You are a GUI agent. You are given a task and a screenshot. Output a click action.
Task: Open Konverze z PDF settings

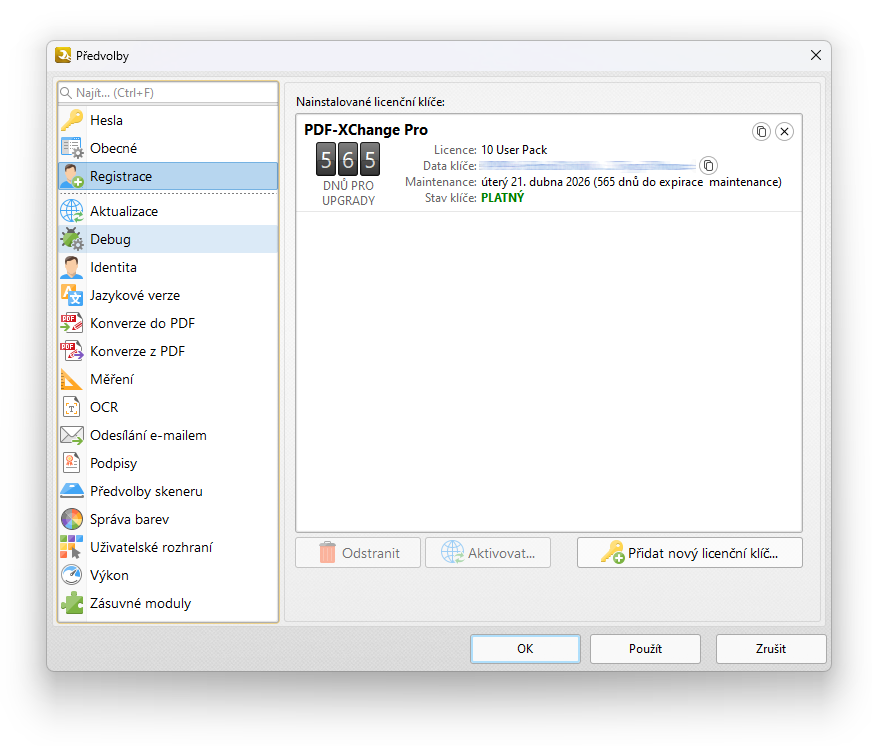(x=168, y=351)
